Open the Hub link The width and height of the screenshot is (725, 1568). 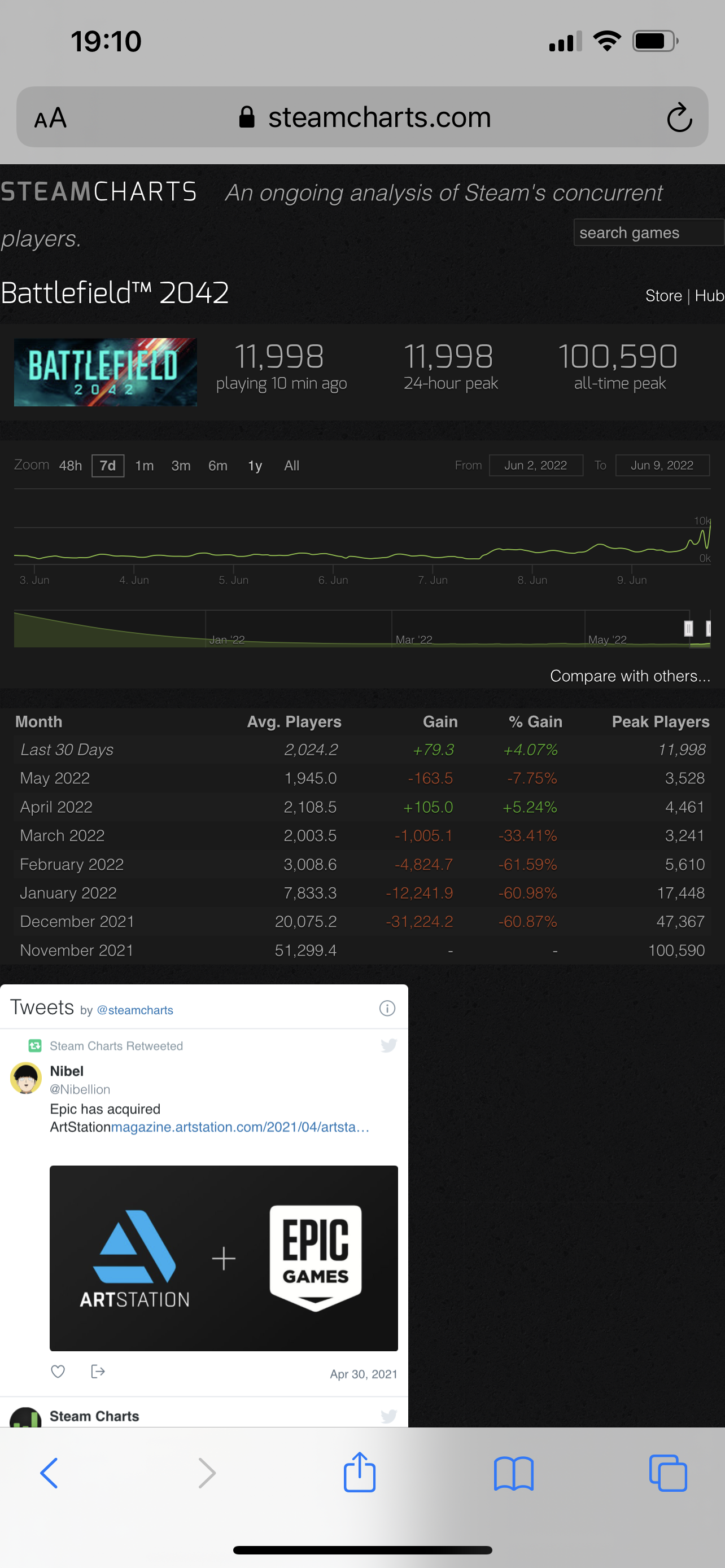(709, 296)
